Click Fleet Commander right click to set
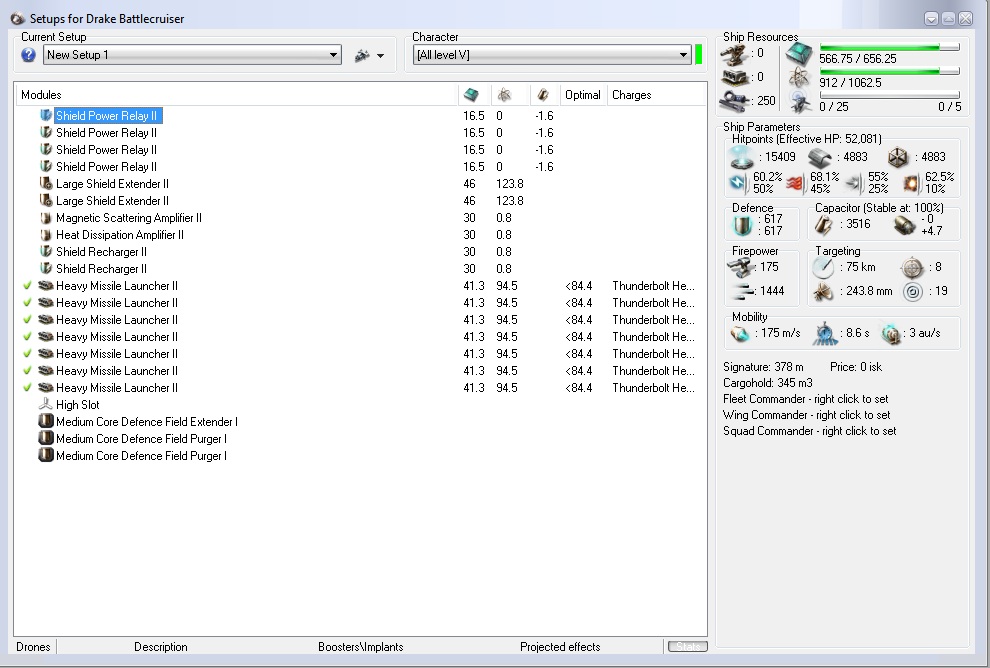Image resolution: width=990 pixels, height=668 pixels. (x=805, y=399)
